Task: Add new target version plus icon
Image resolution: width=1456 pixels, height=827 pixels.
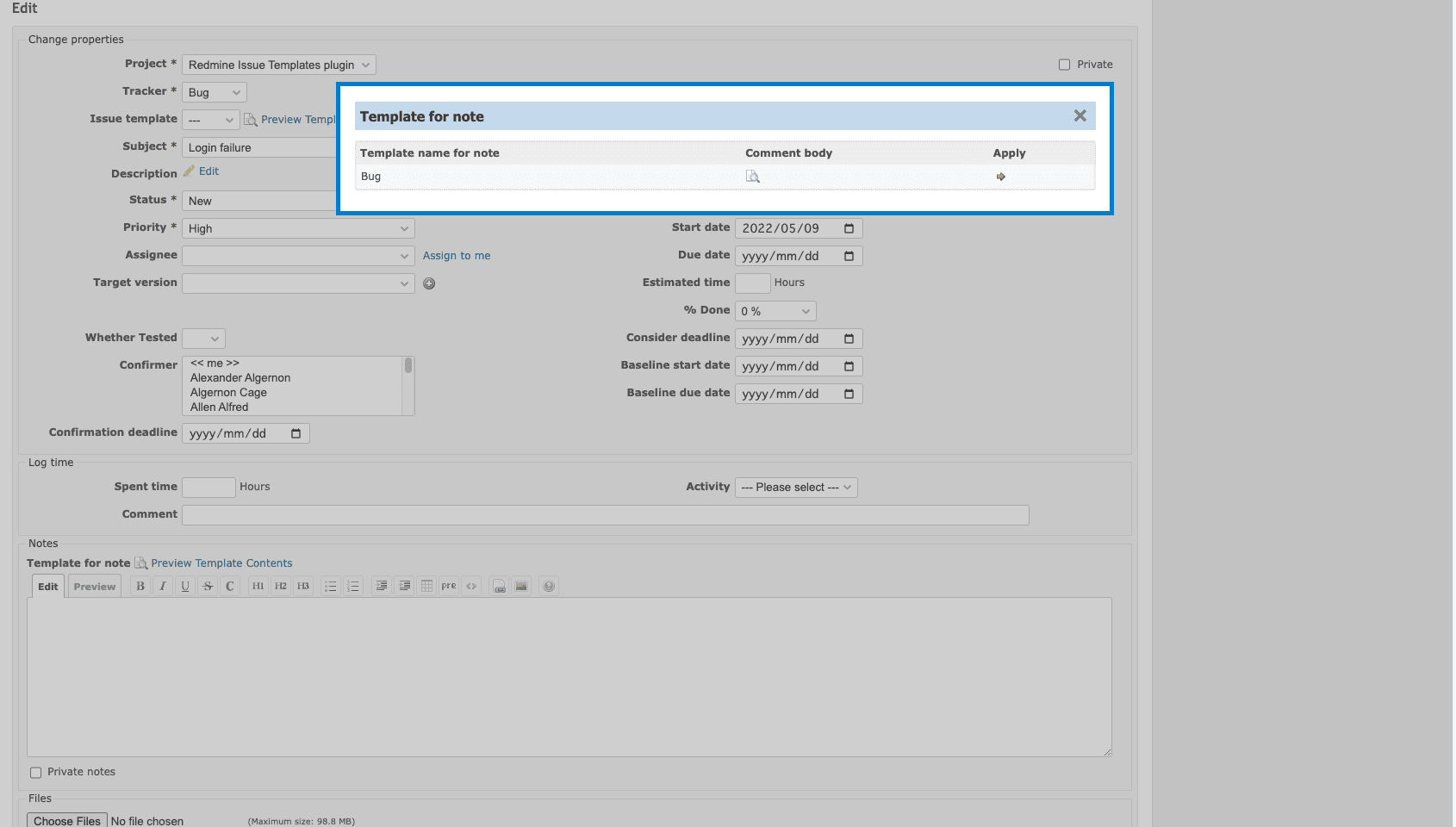Action: (429, 283)
